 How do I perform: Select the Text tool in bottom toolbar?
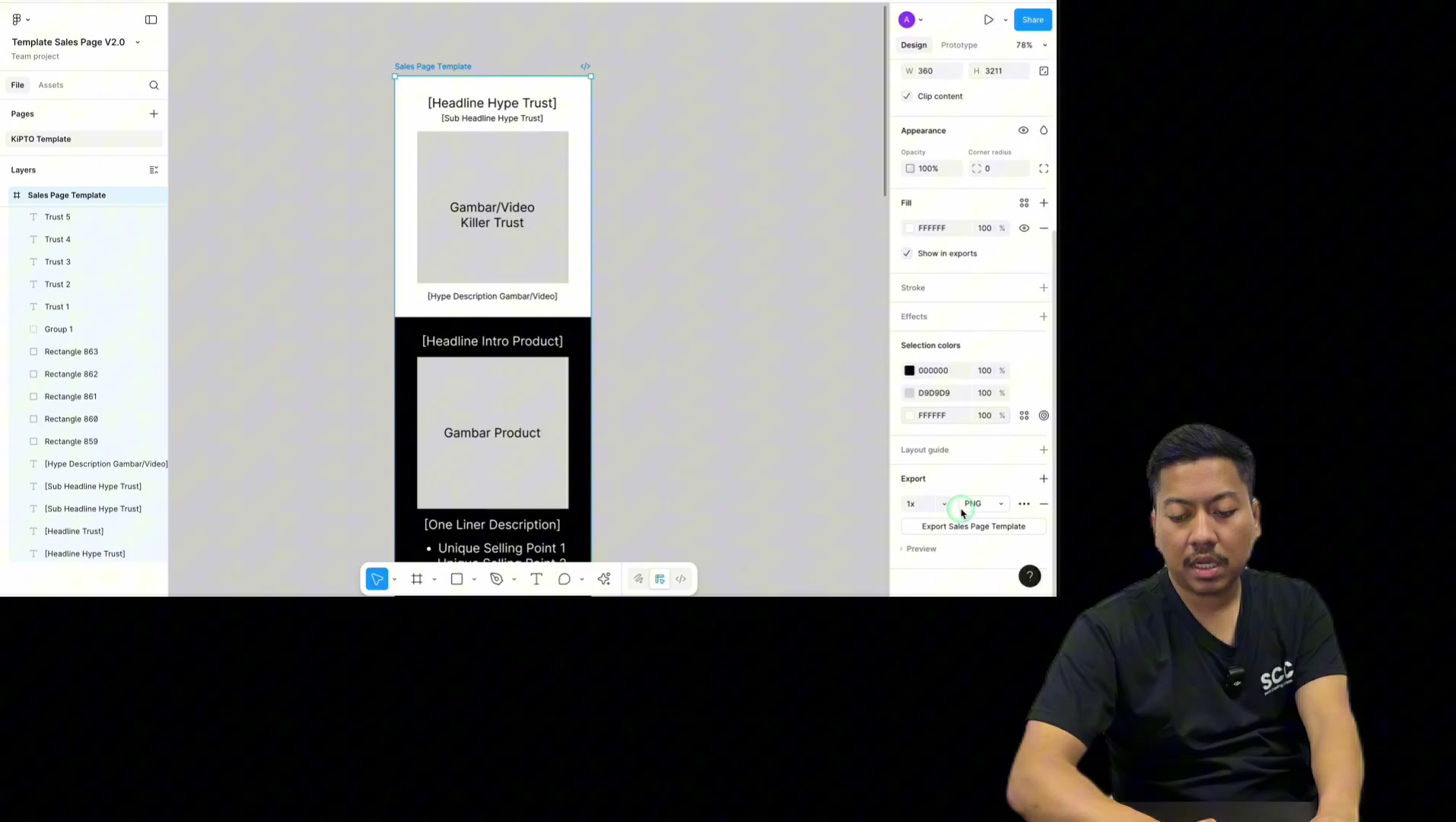[536, 579]
